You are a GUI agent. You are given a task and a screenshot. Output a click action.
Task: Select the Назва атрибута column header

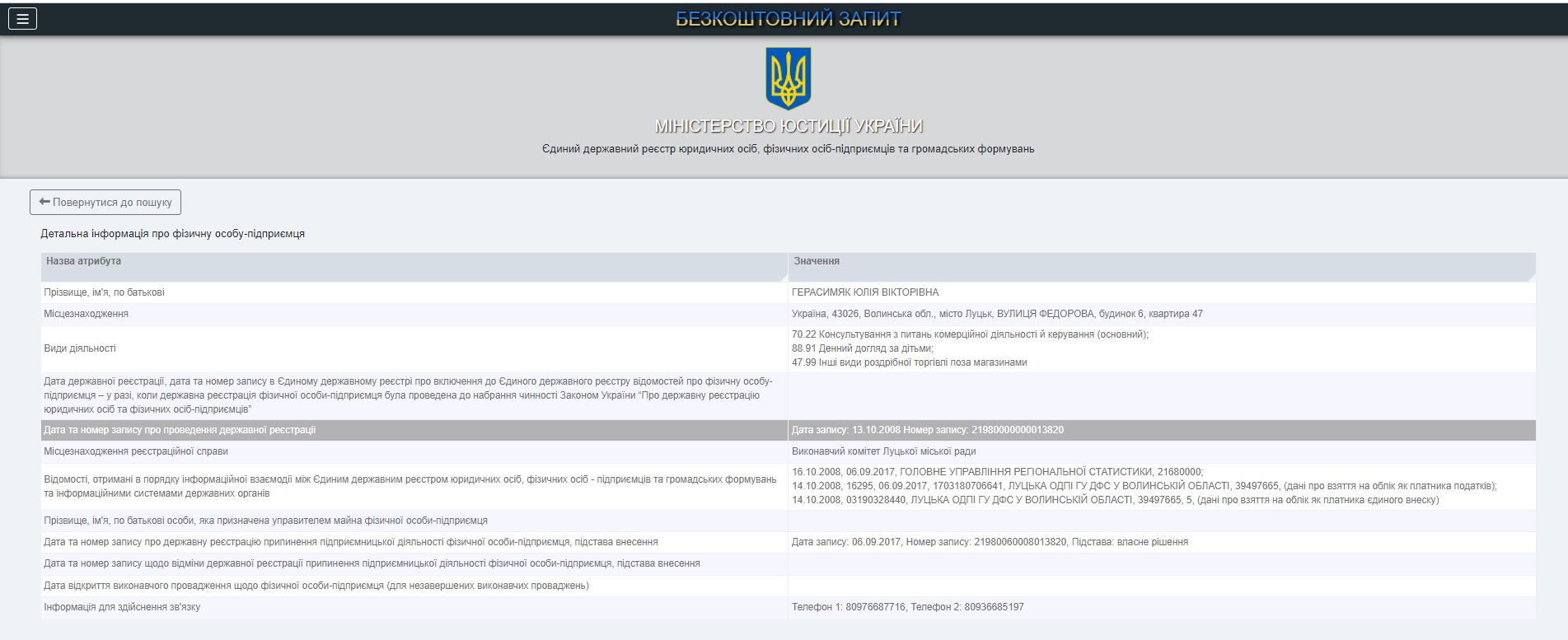point(83,261)
